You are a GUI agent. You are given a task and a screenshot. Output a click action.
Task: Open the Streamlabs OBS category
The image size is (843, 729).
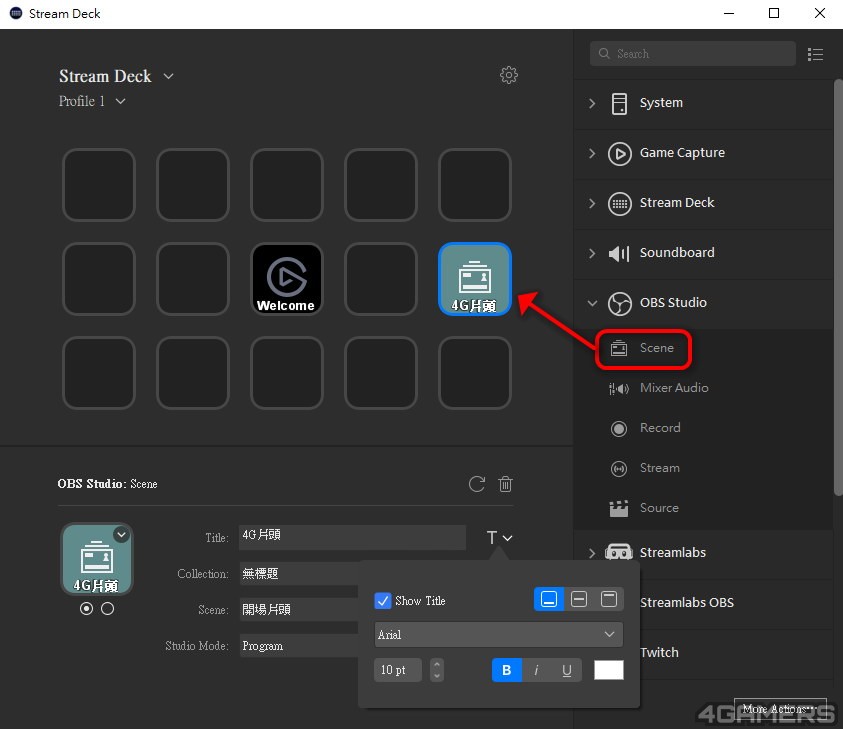click(x=687, y=603)
